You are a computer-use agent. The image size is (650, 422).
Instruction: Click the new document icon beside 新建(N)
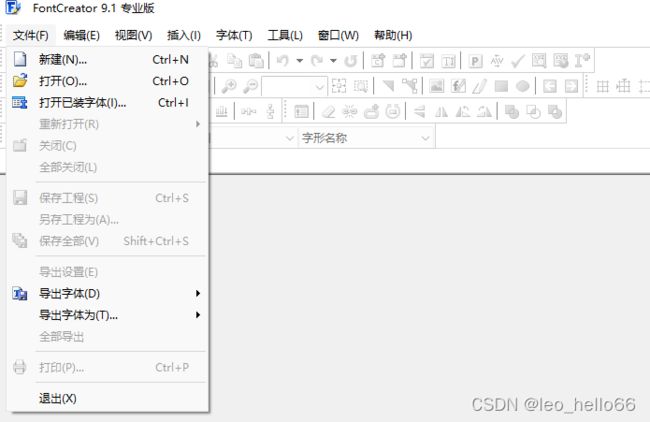tap(20, 59)
